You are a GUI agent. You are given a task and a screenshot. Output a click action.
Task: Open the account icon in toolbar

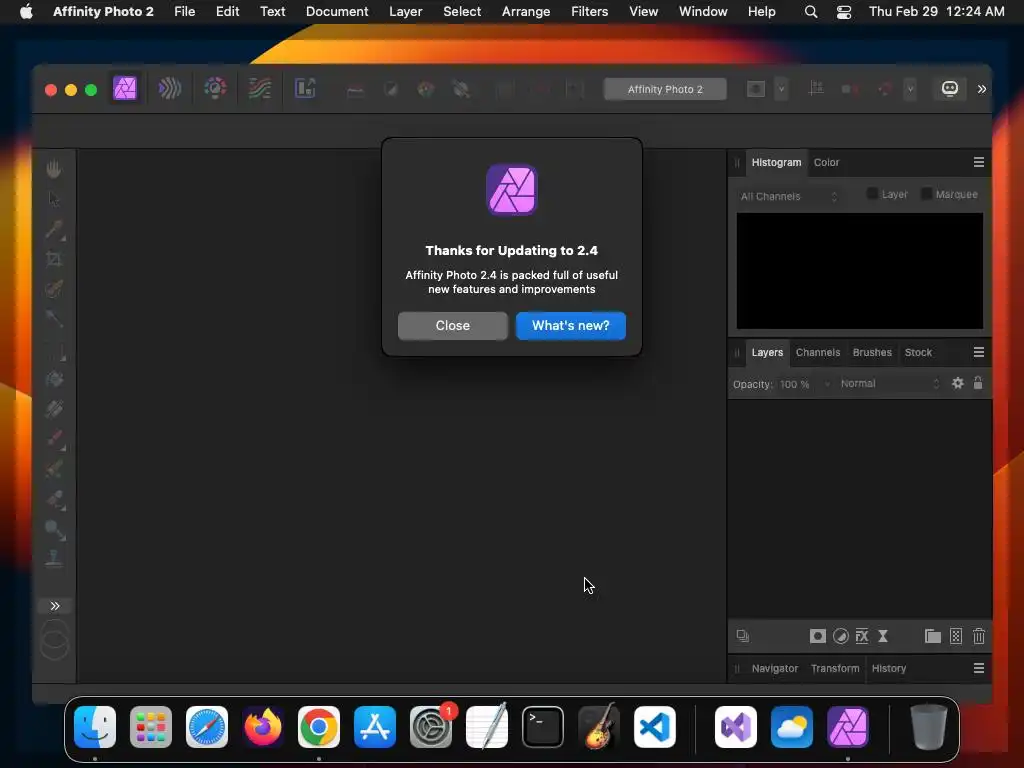(950, 88)
